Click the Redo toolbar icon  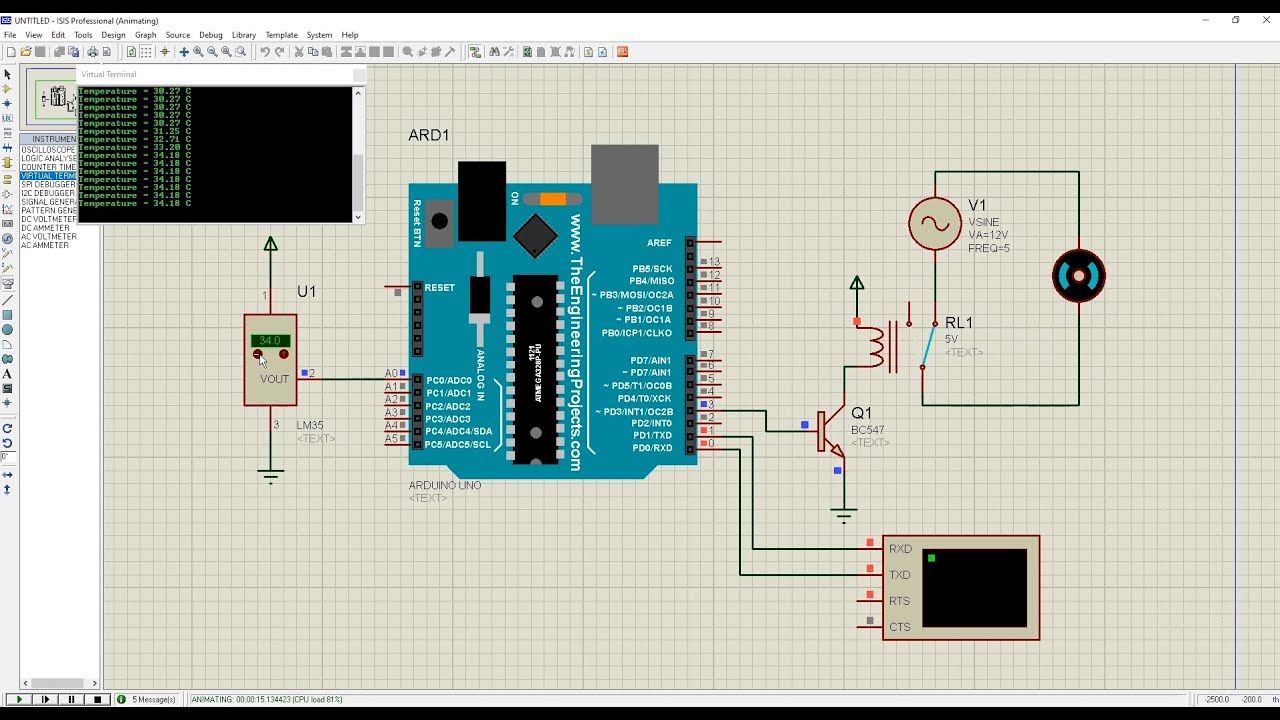[279, 52]
